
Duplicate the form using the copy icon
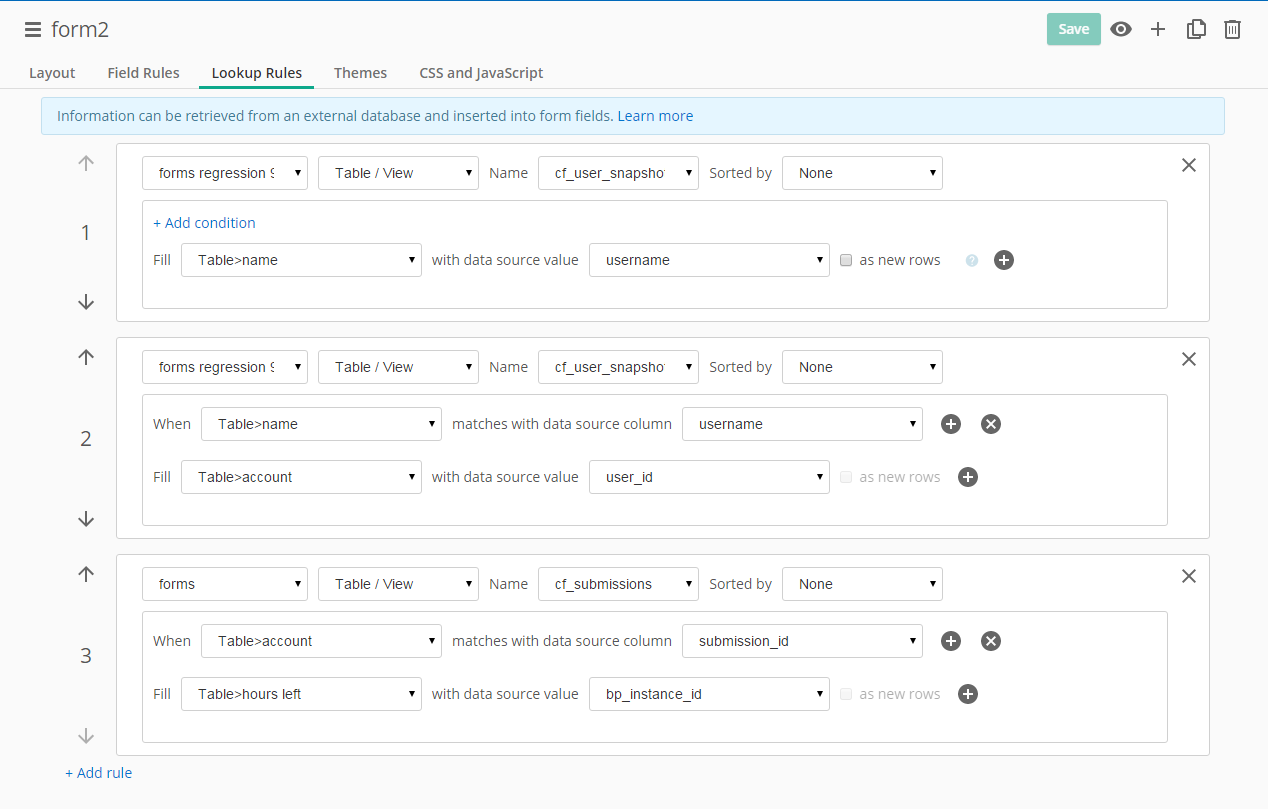pyautogui.click(x=1196, y=29)
